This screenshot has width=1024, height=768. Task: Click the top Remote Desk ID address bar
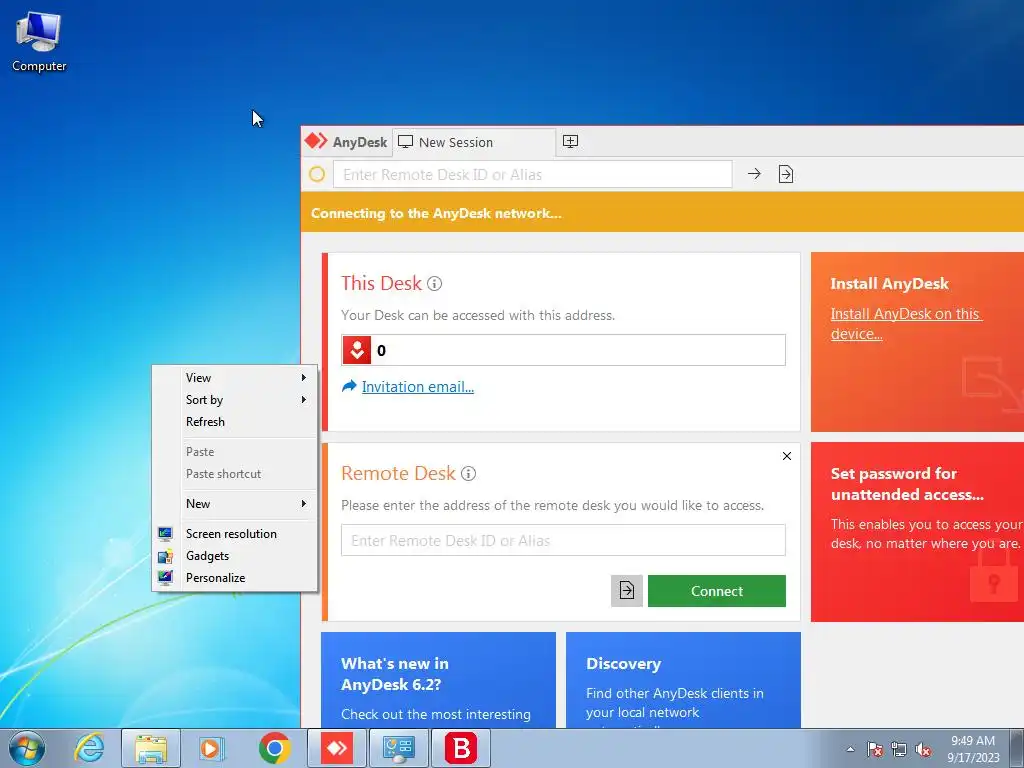(532, 174)
